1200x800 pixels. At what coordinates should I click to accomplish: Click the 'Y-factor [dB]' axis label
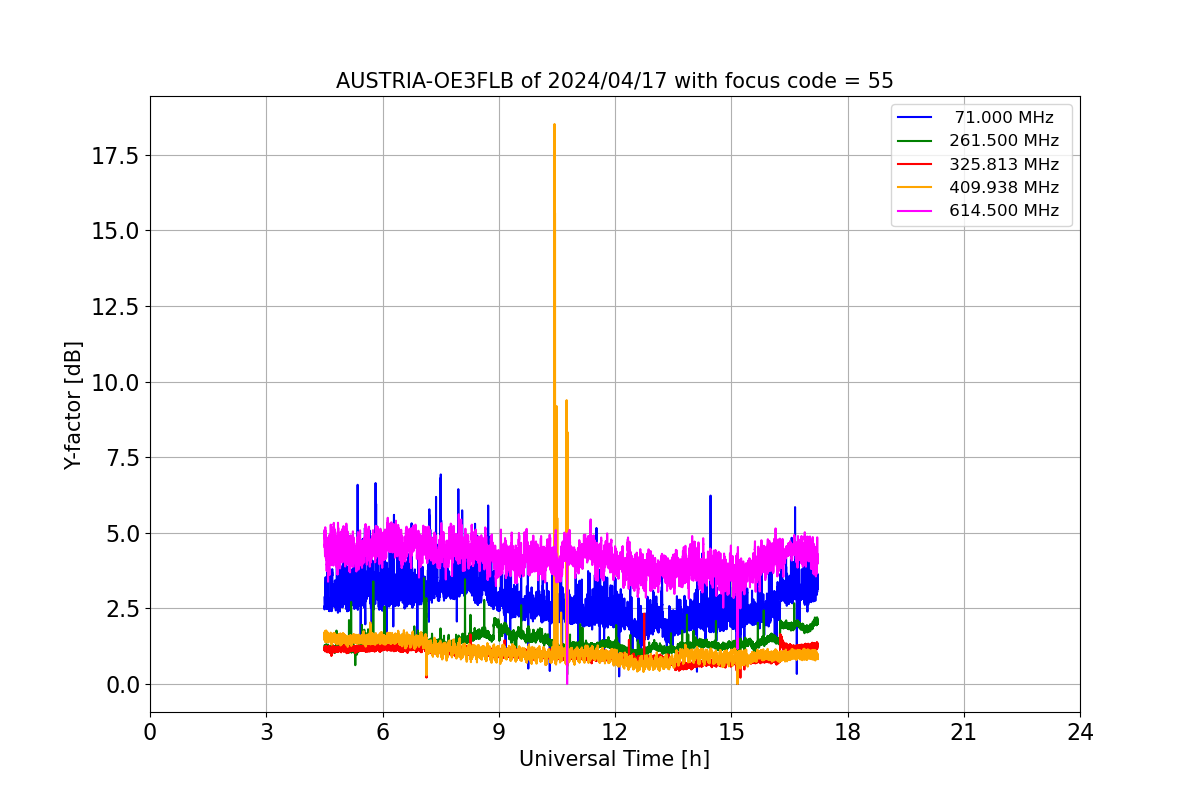click(73, 405)
